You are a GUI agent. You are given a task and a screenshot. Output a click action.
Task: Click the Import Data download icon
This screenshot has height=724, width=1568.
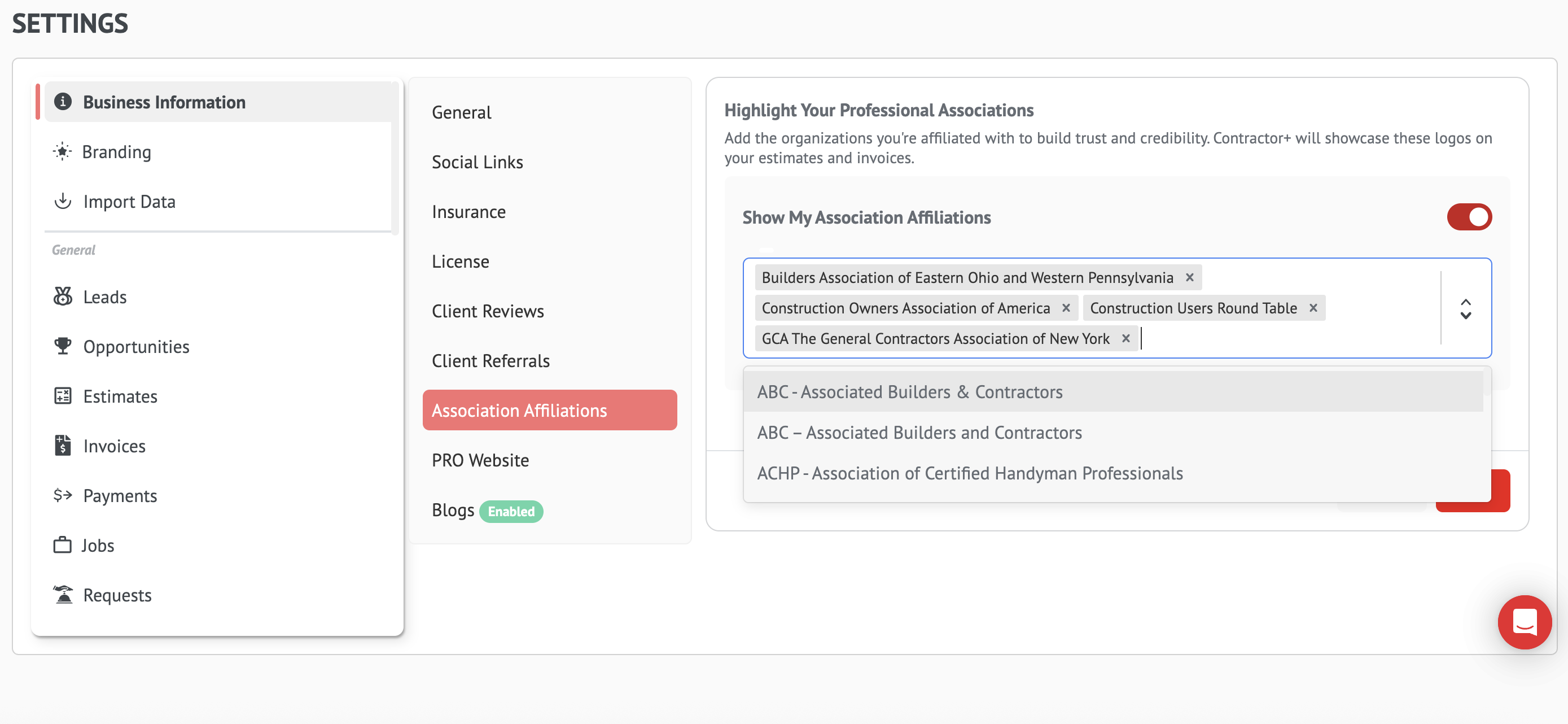coord(63,201)
